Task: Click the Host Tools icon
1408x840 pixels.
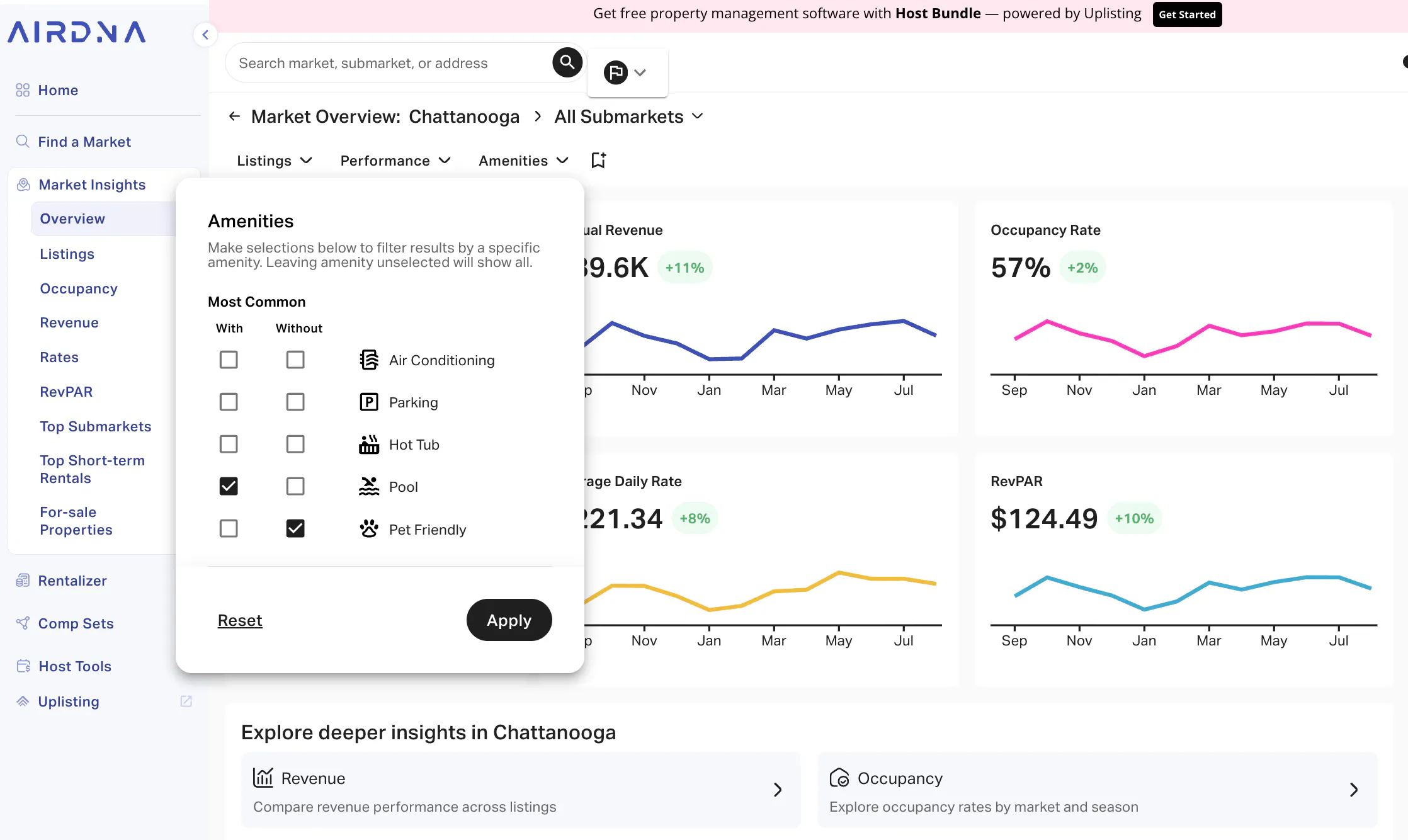Action: pos(23,666)
